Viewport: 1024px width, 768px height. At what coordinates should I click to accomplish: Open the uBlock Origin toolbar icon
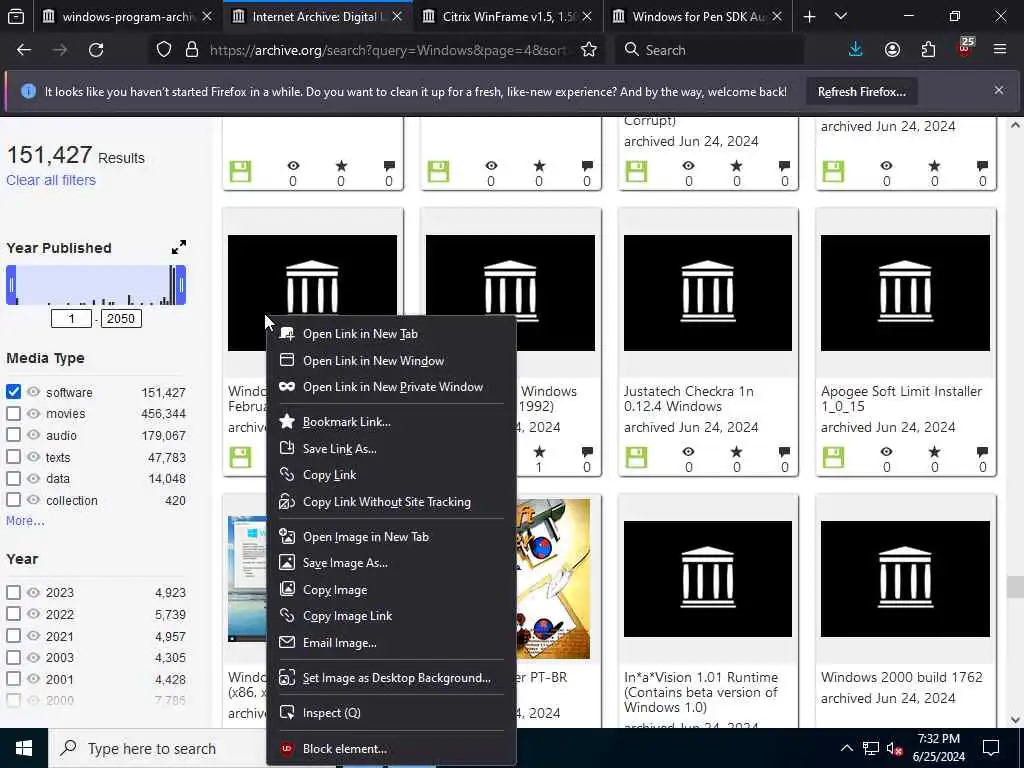coord(965,48)
